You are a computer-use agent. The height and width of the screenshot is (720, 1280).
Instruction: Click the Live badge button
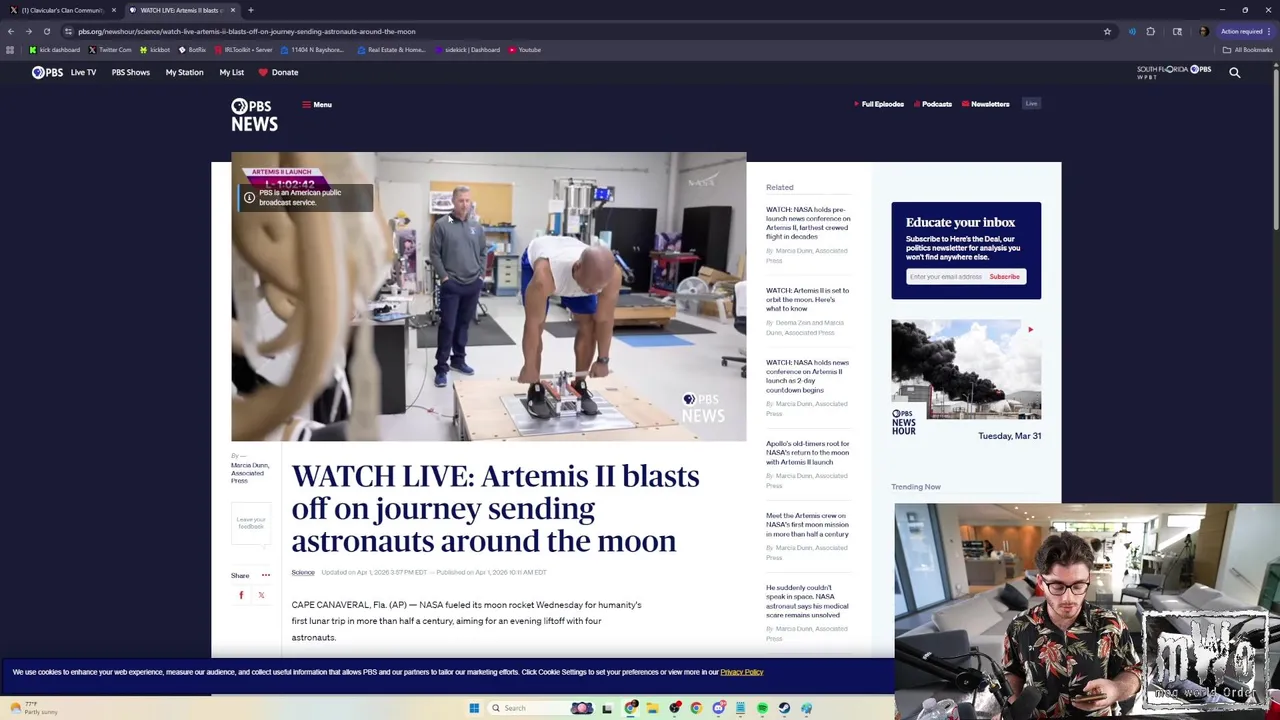coord(1031,103)
